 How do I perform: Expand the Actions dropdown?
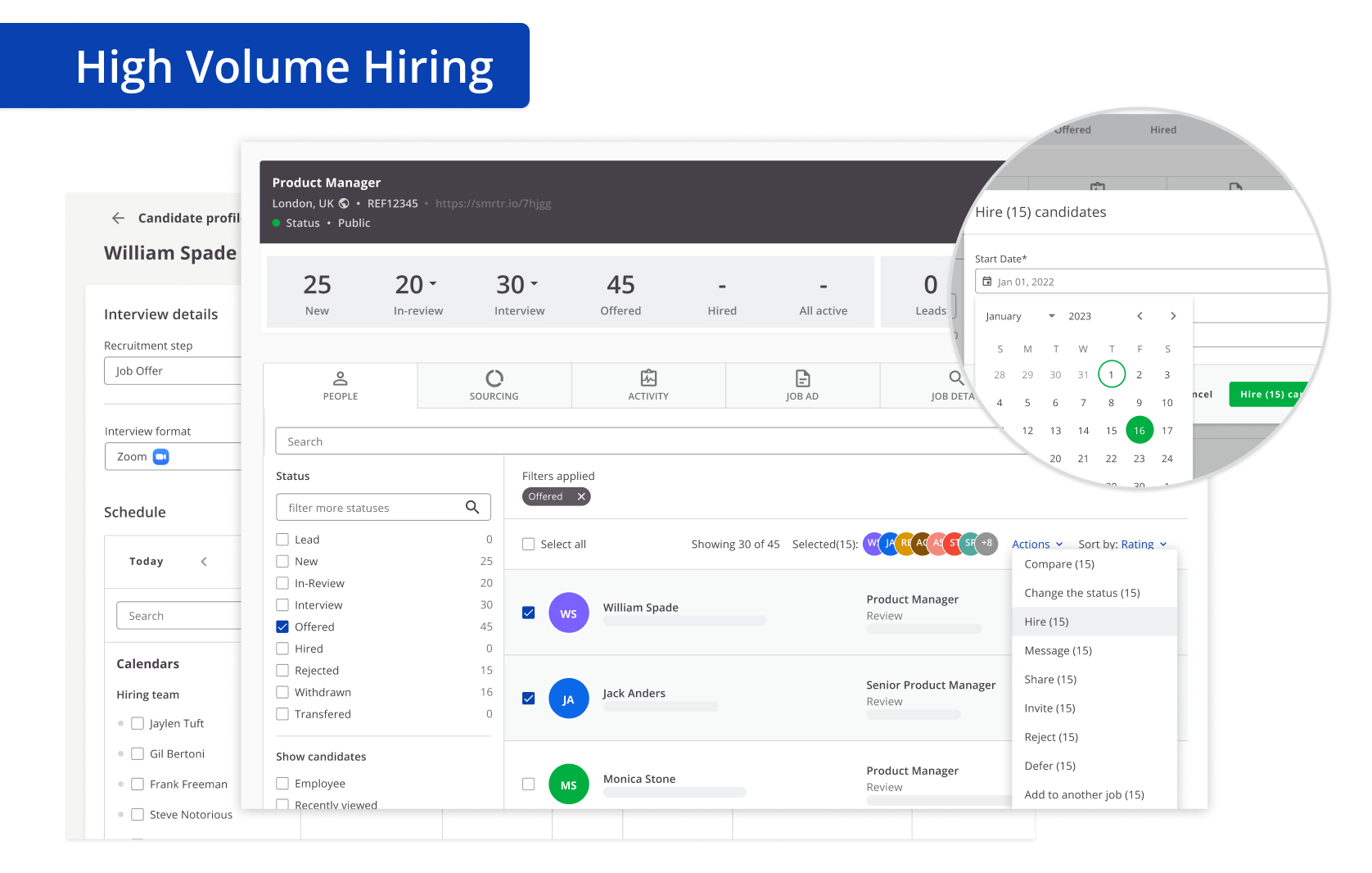coord(1036,545)
